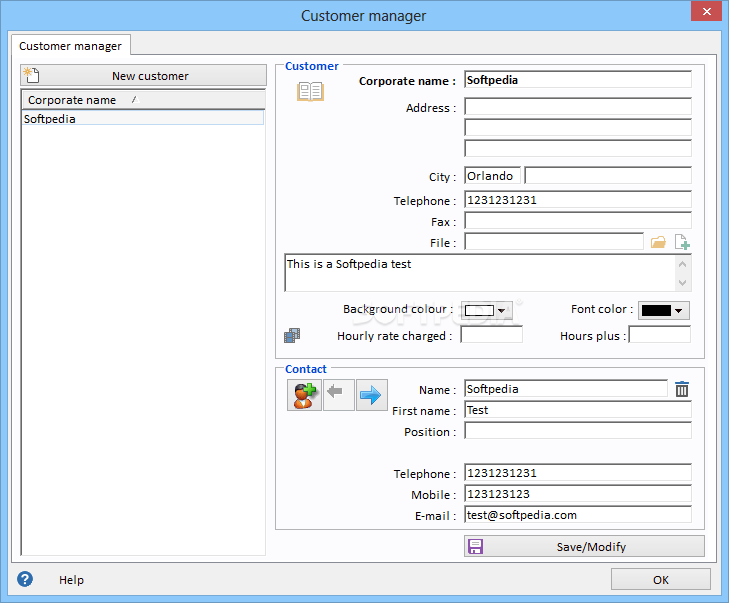Click the customer Telephone field
729x603 pixels.
578,199
